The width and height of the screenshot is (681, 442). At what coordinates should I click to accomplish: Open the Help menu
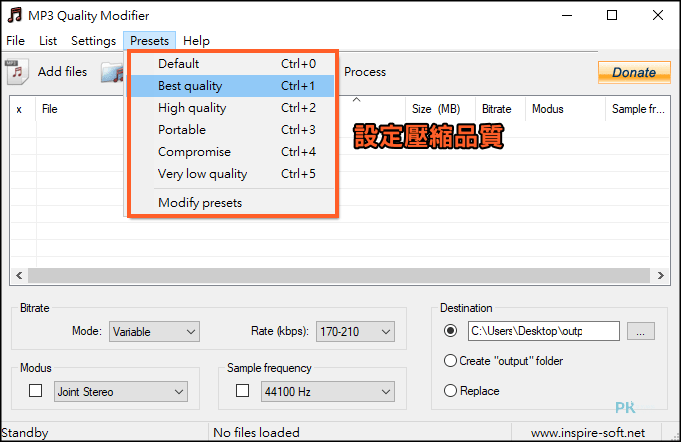196,41
